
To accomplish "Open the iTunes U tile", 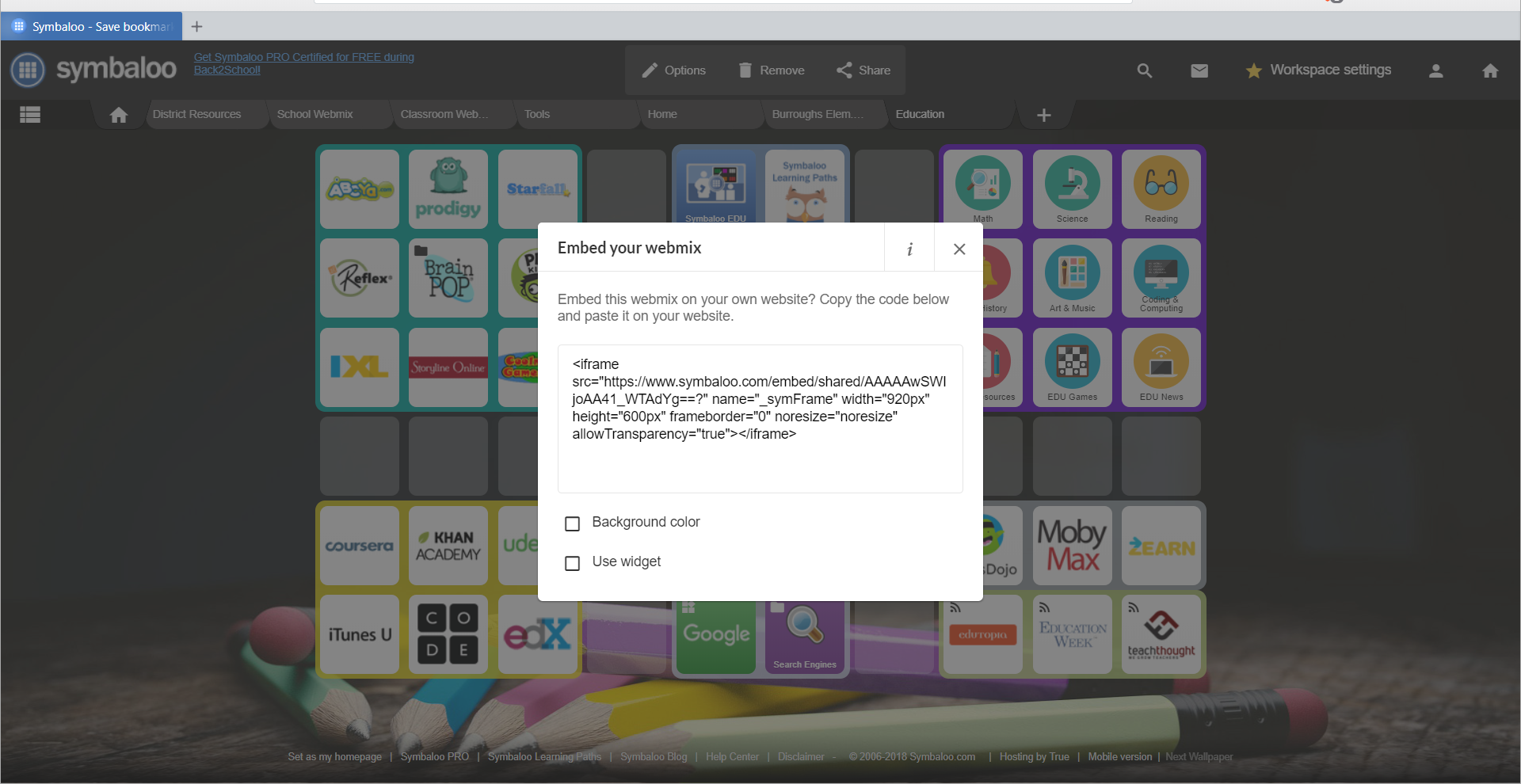I will tap(360, 634).
